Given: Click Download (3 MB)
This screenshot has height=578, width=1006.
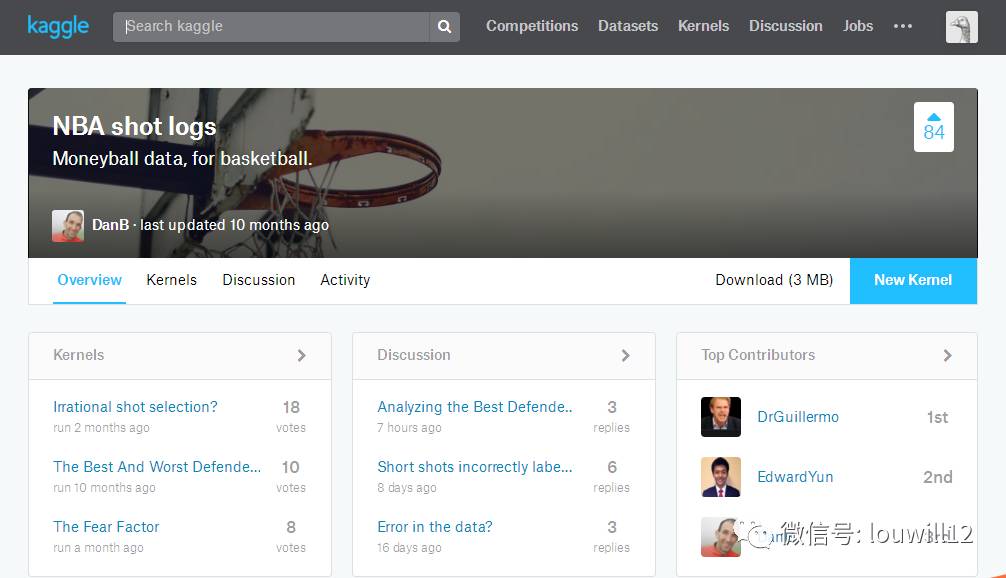Looking at the screenshot, I should (x=774, y=280).
